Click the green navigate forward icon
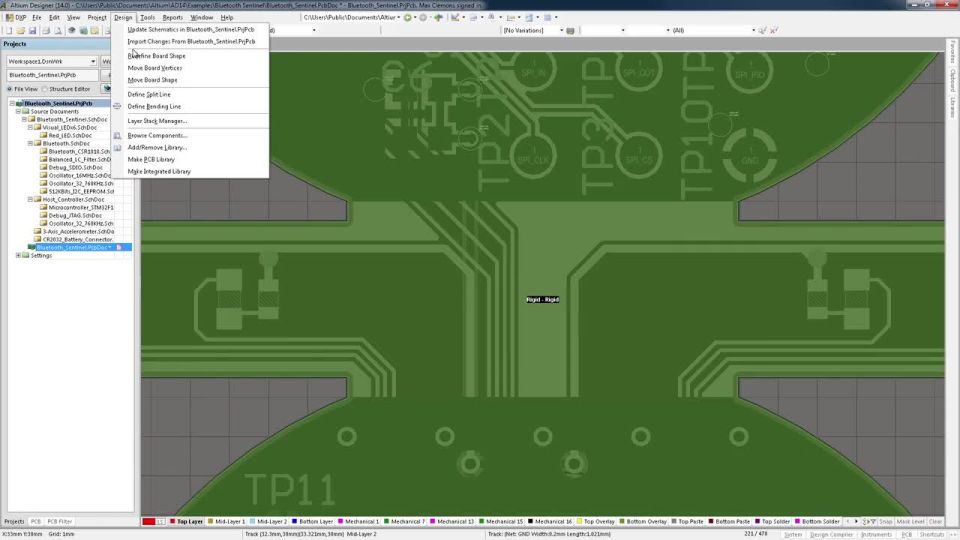 pyautogui.click(x=407, y=18)
